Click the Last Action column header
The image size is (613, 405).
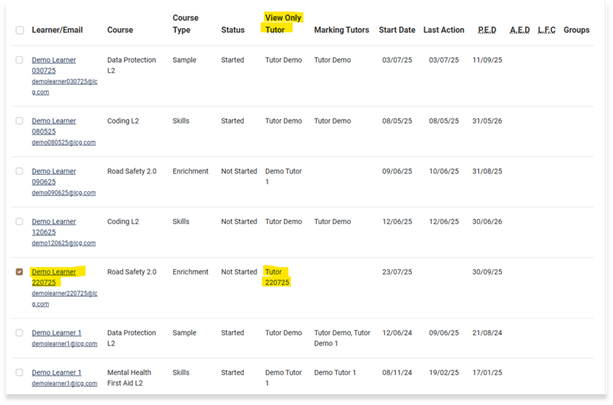[444, 30]
